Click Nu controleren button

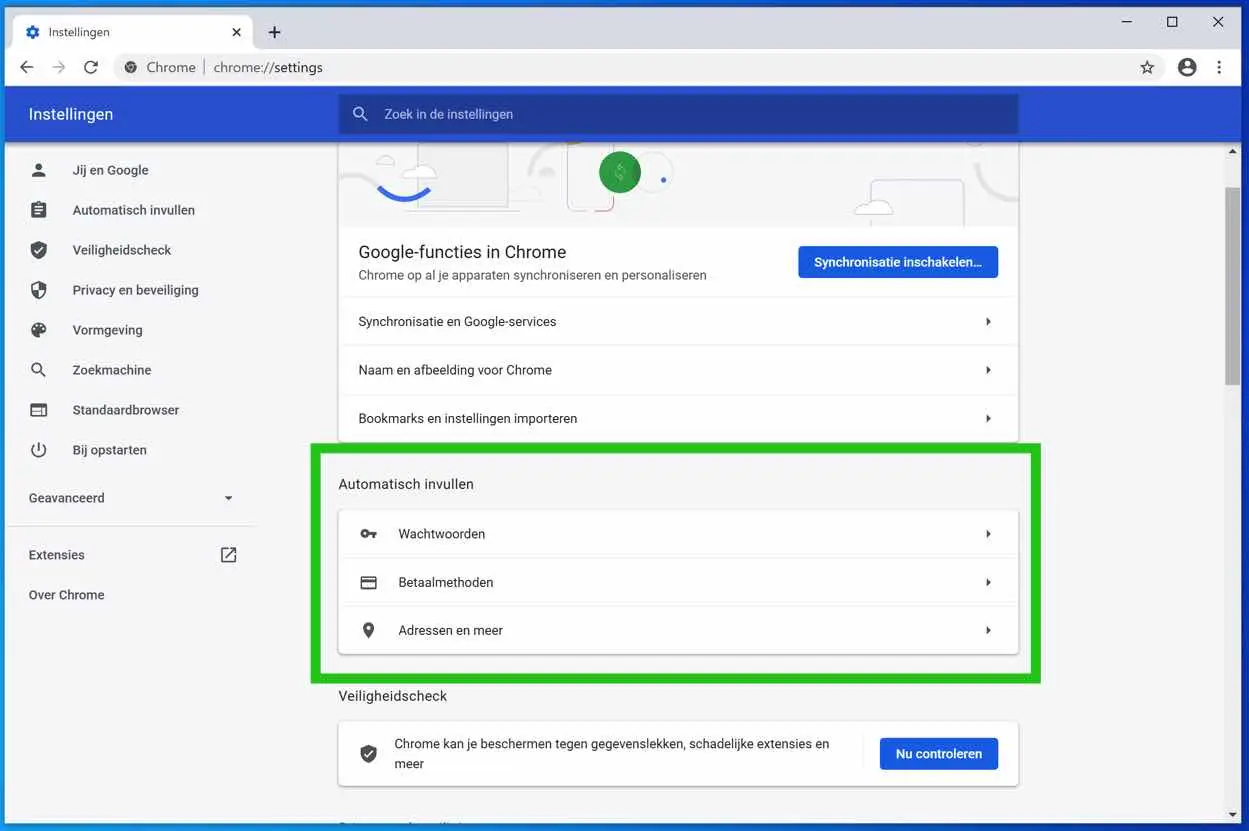click(939, 754)
